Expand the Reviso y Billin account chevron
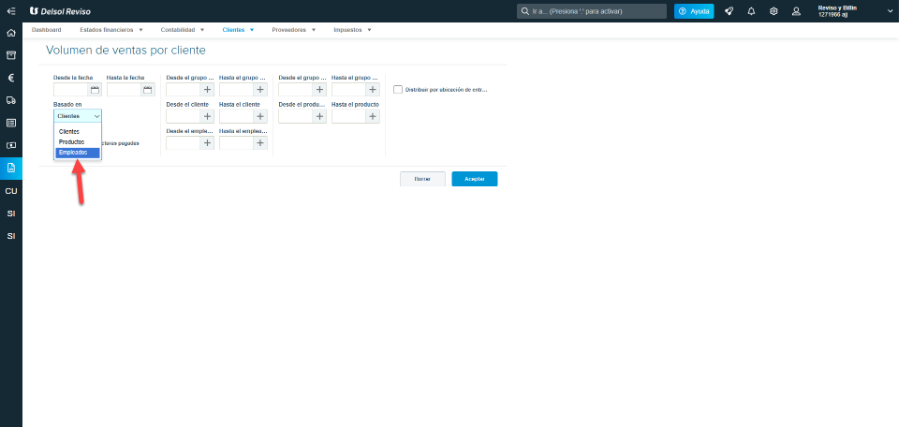This screenshot has height=427, width=900. point(890,11)
